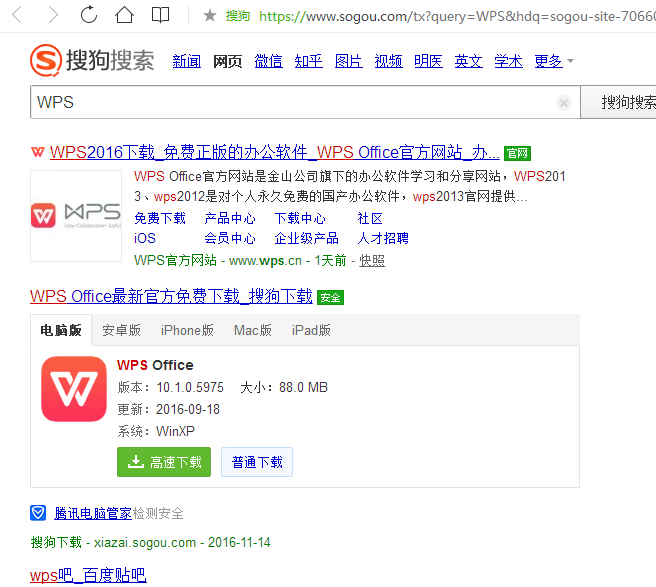Click the green 官网 badge
The image size is (656, 587).
(x=517, y=154)
